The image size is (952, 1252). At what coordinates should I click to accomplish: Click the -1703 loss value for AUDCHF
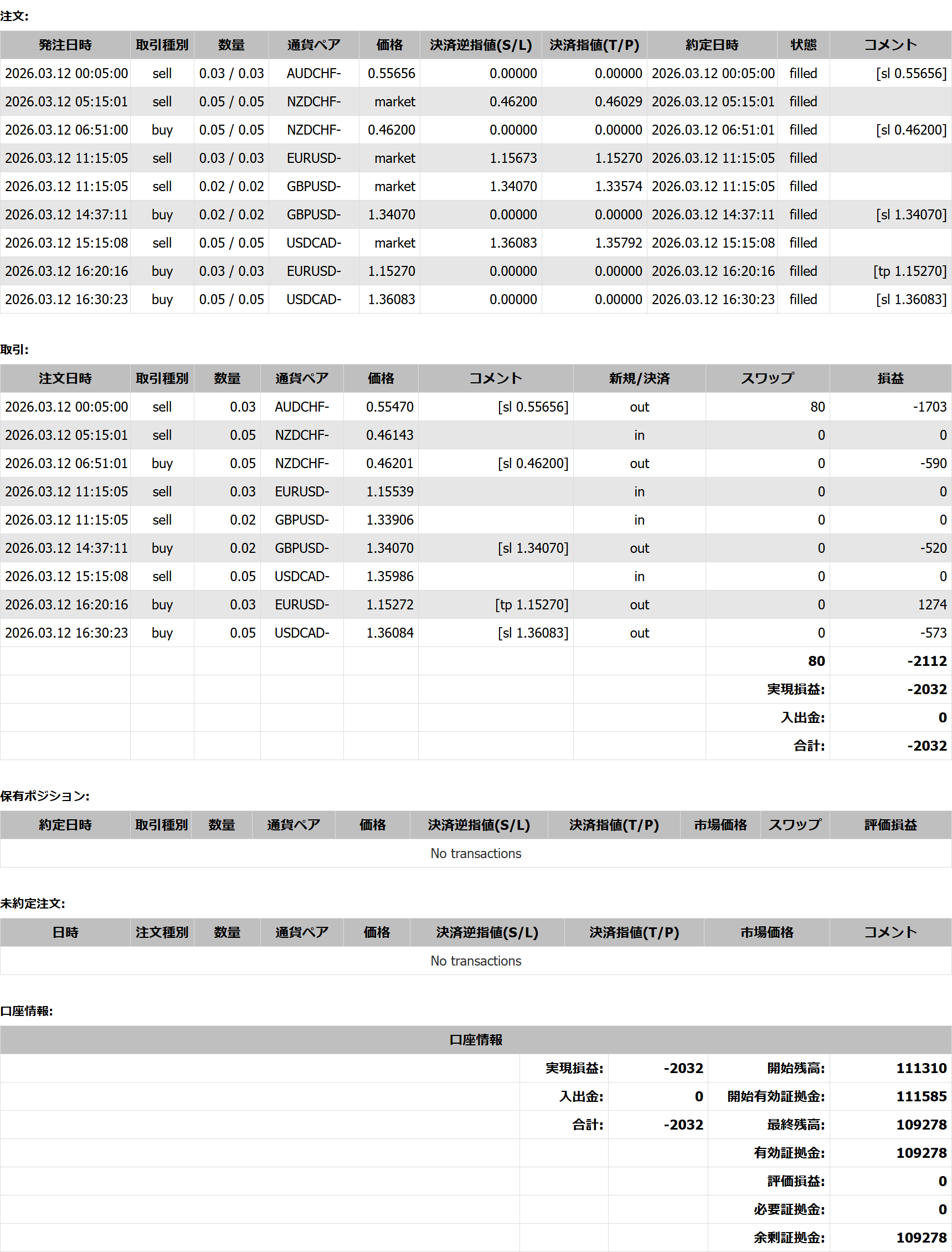pos(929,407)
